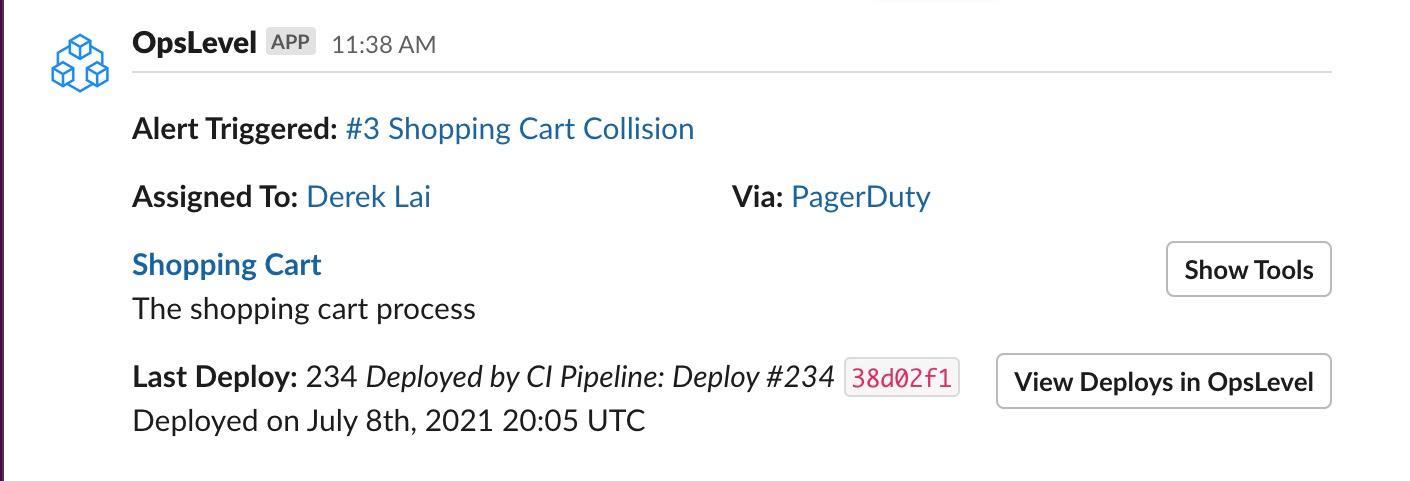Viewport: 1410px width, 481px height.
Task: Click the shopping cart process description text
Action: 304,309
